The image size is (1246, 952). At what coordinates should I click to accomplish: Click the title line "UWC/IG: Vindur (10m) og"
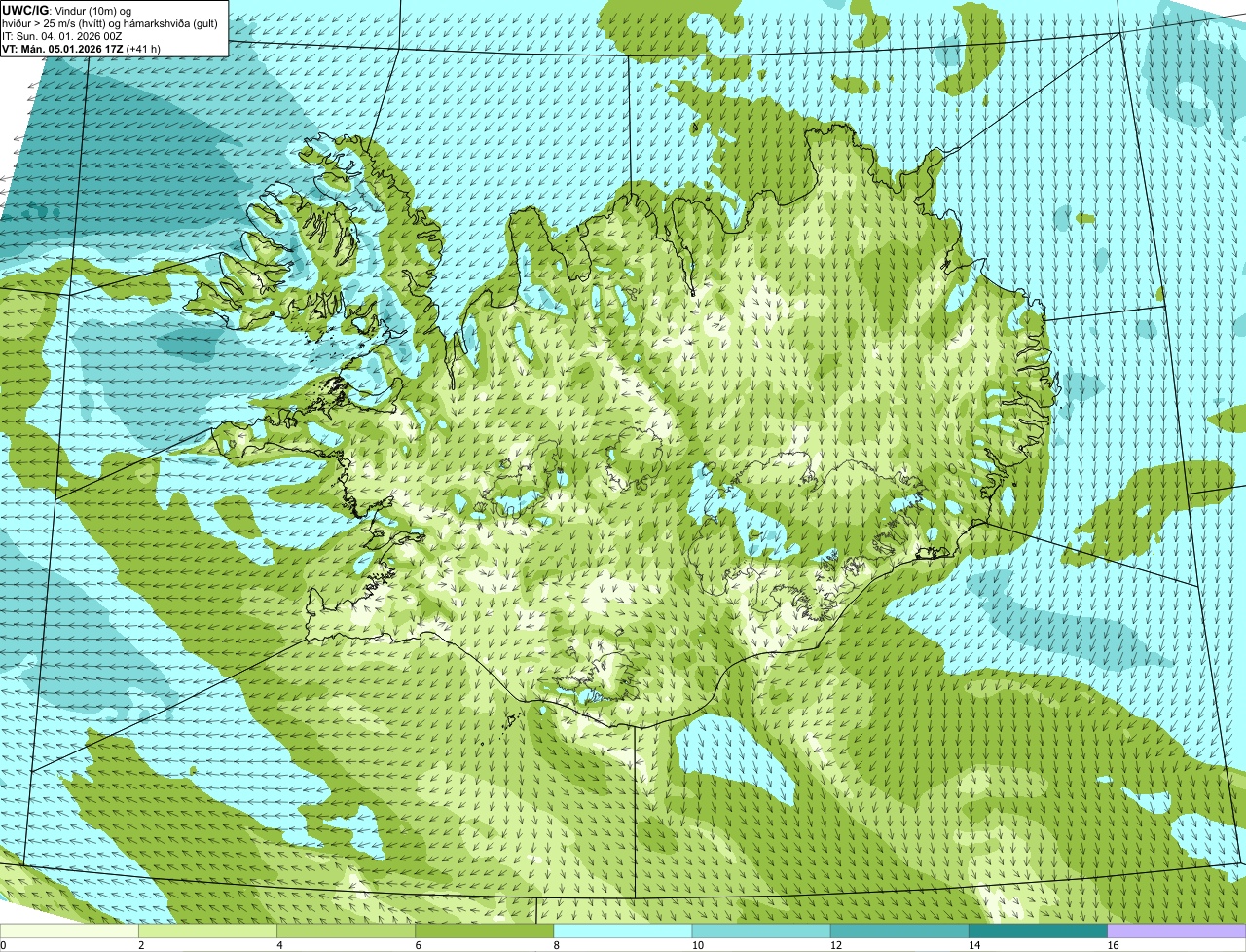click(x=67, y=10)
